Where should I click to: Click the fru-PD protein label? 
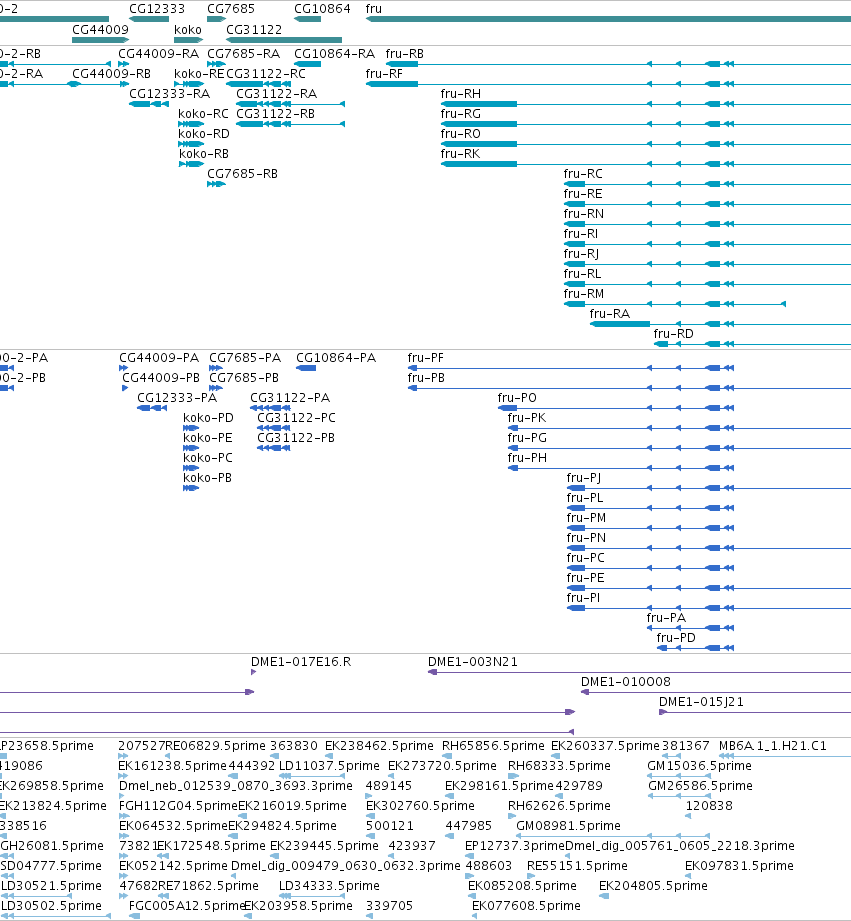(x=676, y=637)
